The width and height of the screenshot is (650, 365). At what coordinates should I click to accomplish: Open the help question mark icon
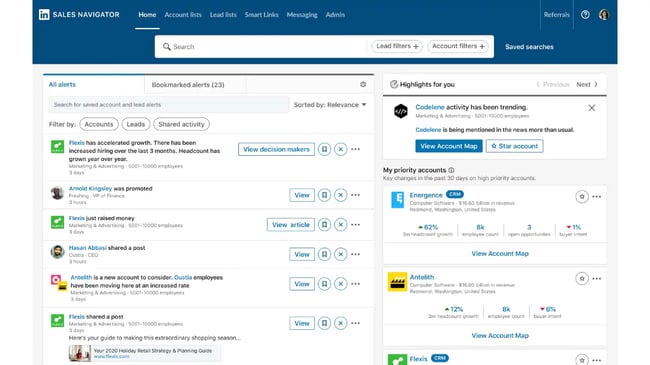click(x=585, y=15)
